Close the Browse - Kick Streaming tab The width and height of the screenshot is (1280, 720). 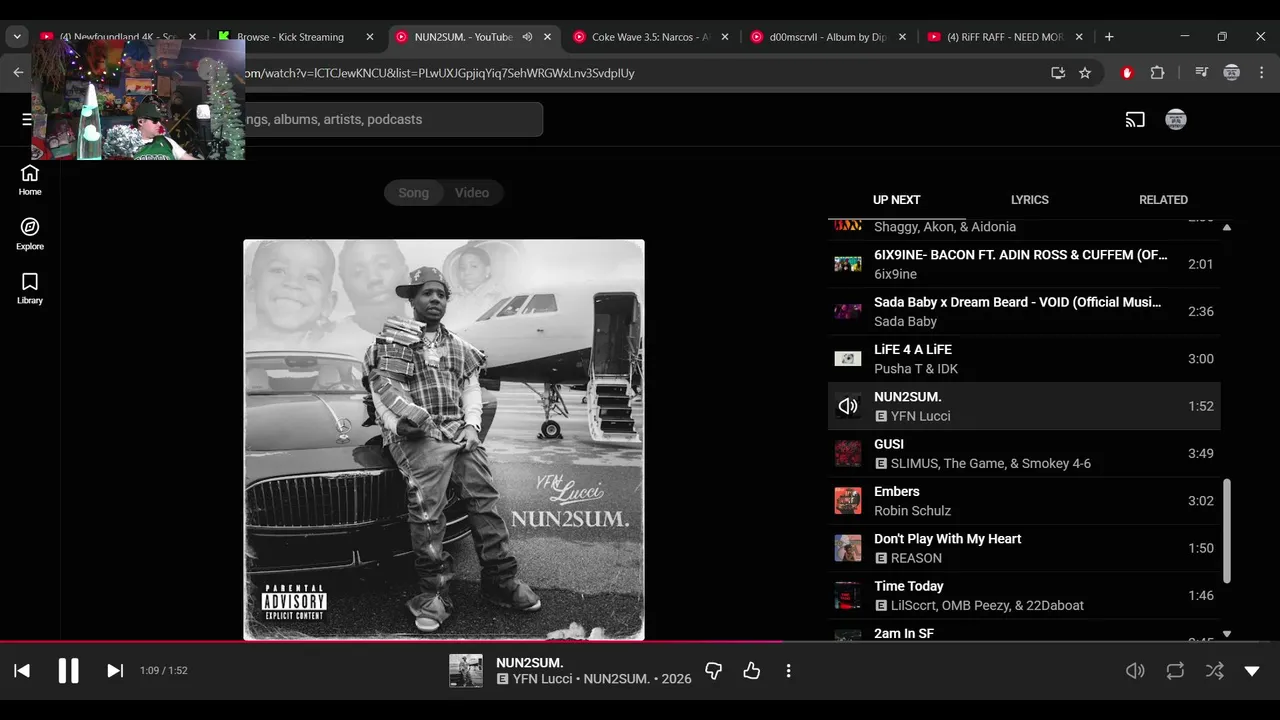370,37
